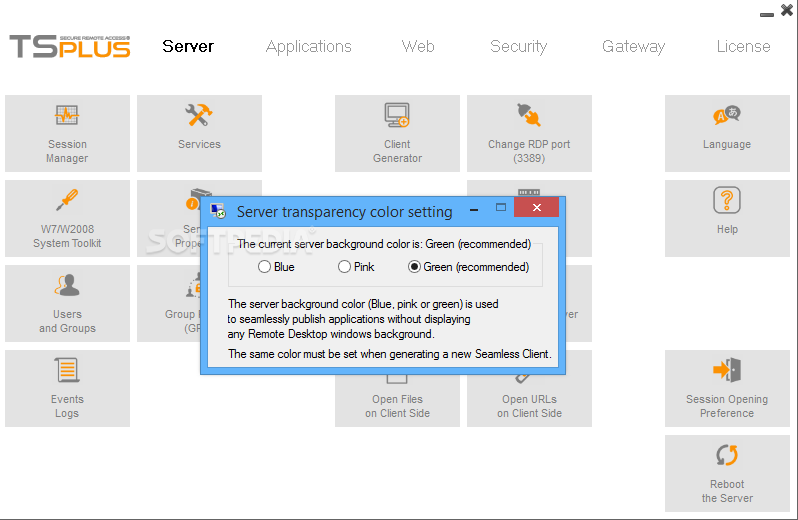Open the Language settings tile
798x520 pixels.
(727, 133)
